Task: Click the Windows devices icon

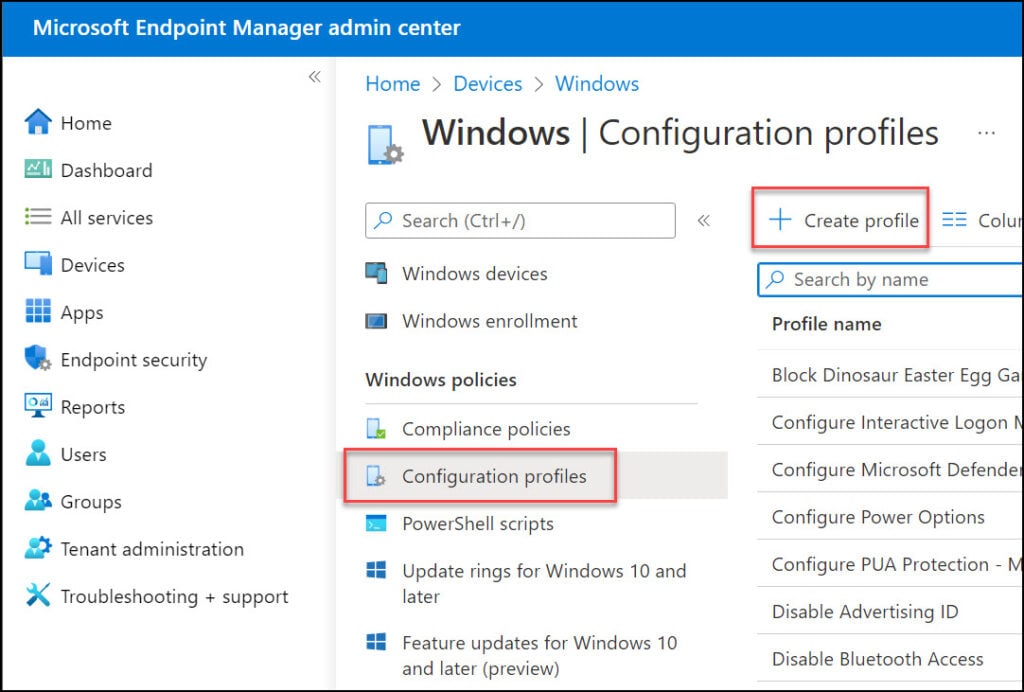Action: coord(376,273)
